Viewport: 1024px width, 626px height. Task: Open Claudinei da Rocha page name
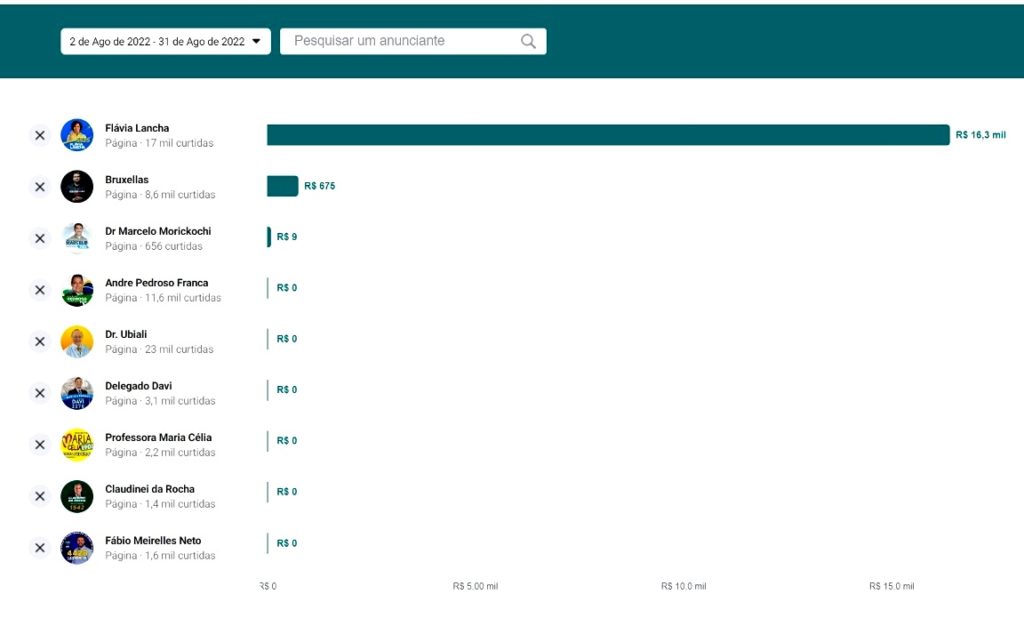(149, 489)
